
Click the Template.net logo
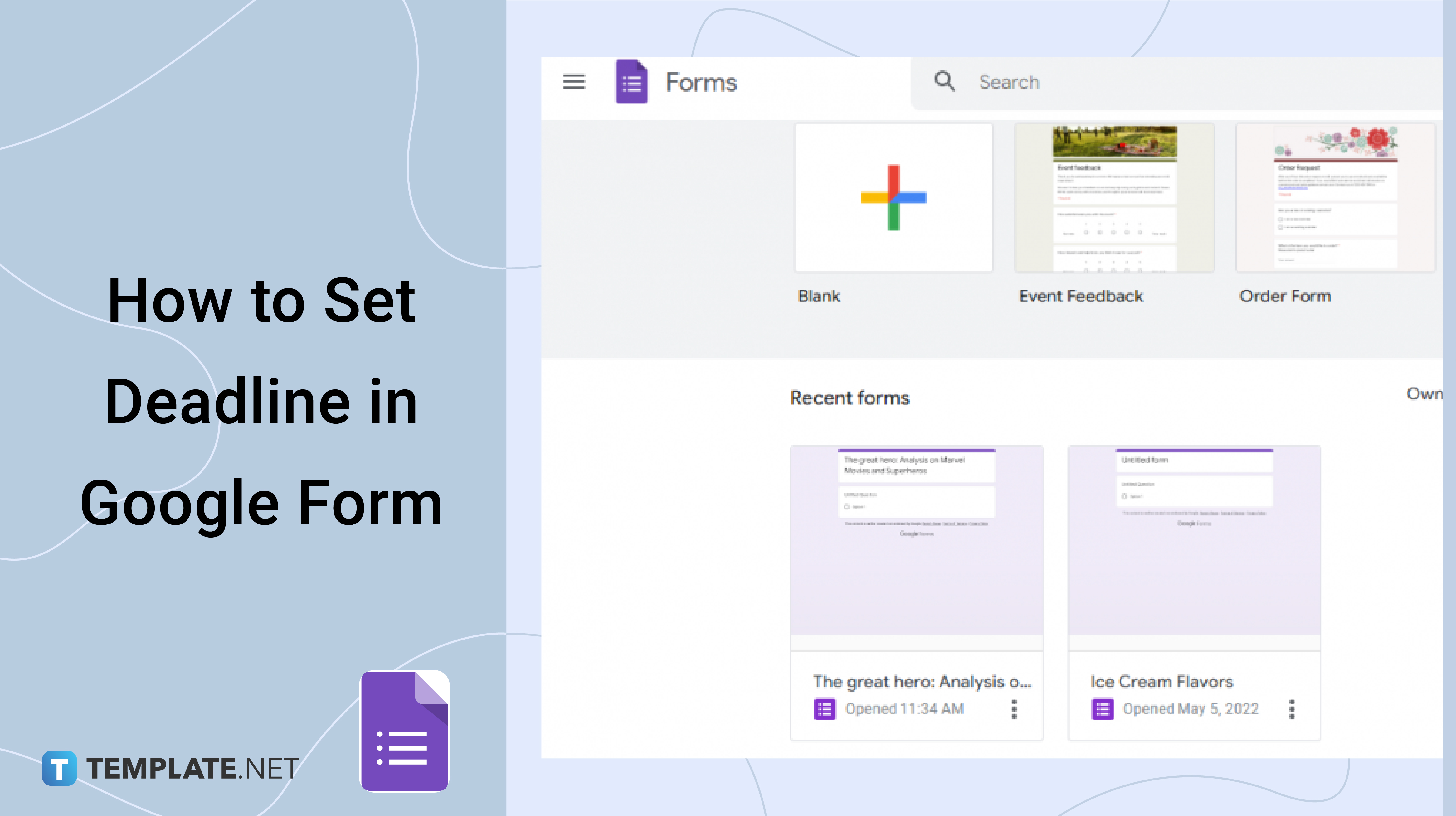coord(170,768)
